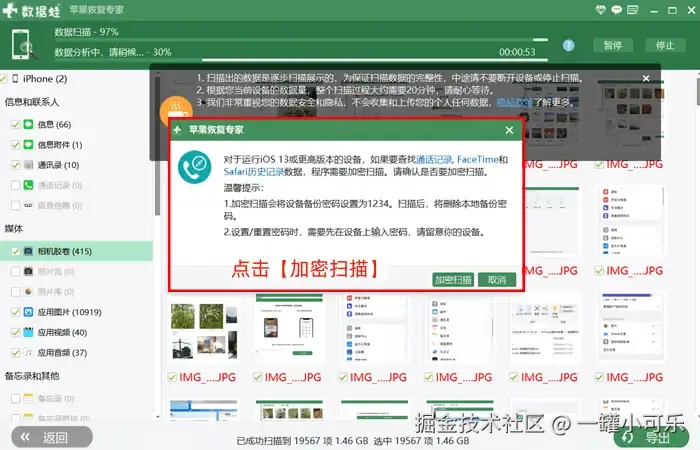Click the phone scan icon beside progress bars
This screenshot has width=700, height=450.
click(x=25, y=44)
